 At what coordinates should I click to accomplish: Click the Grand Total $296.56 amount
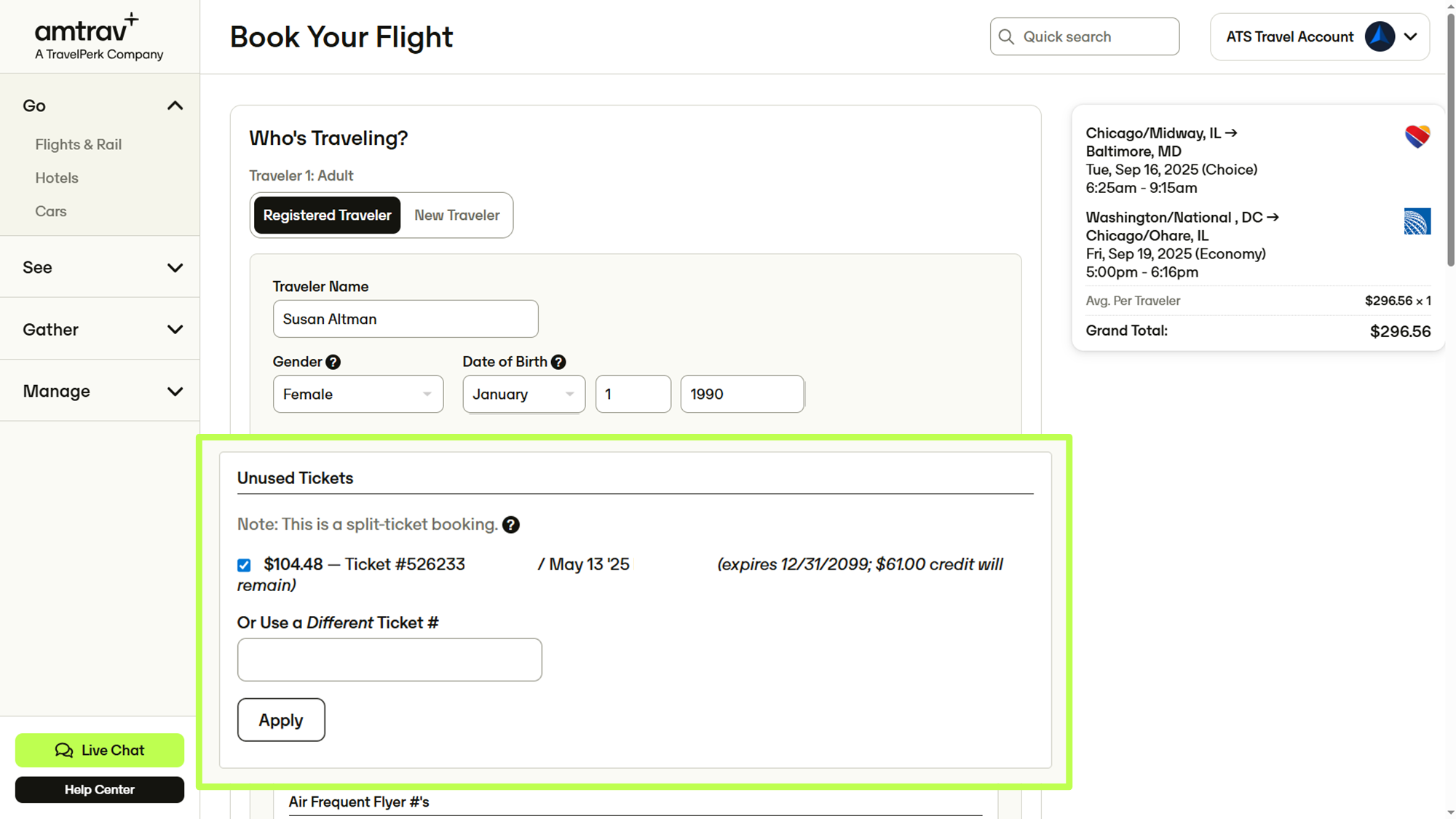[x=1400, y=331]
